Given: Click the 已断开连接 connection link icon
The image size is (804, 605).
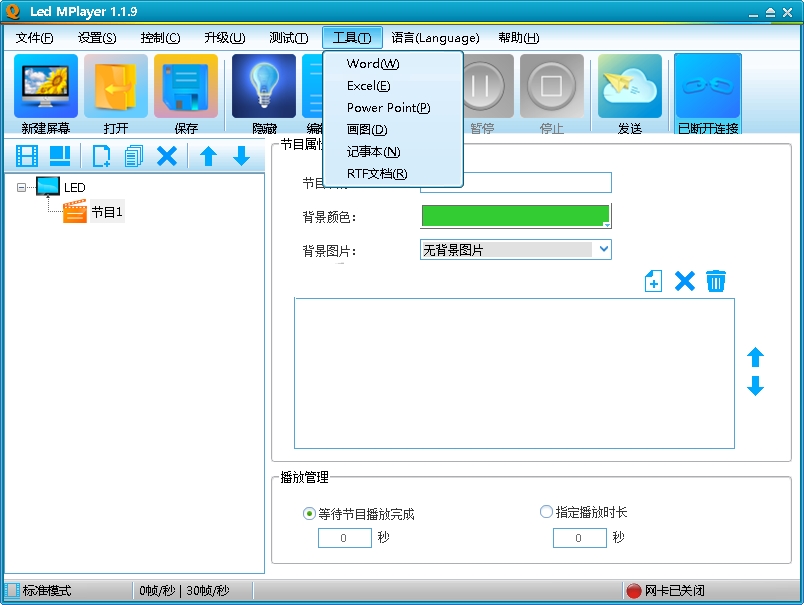Looking at the screenshot, I should [x=708, y=86].
